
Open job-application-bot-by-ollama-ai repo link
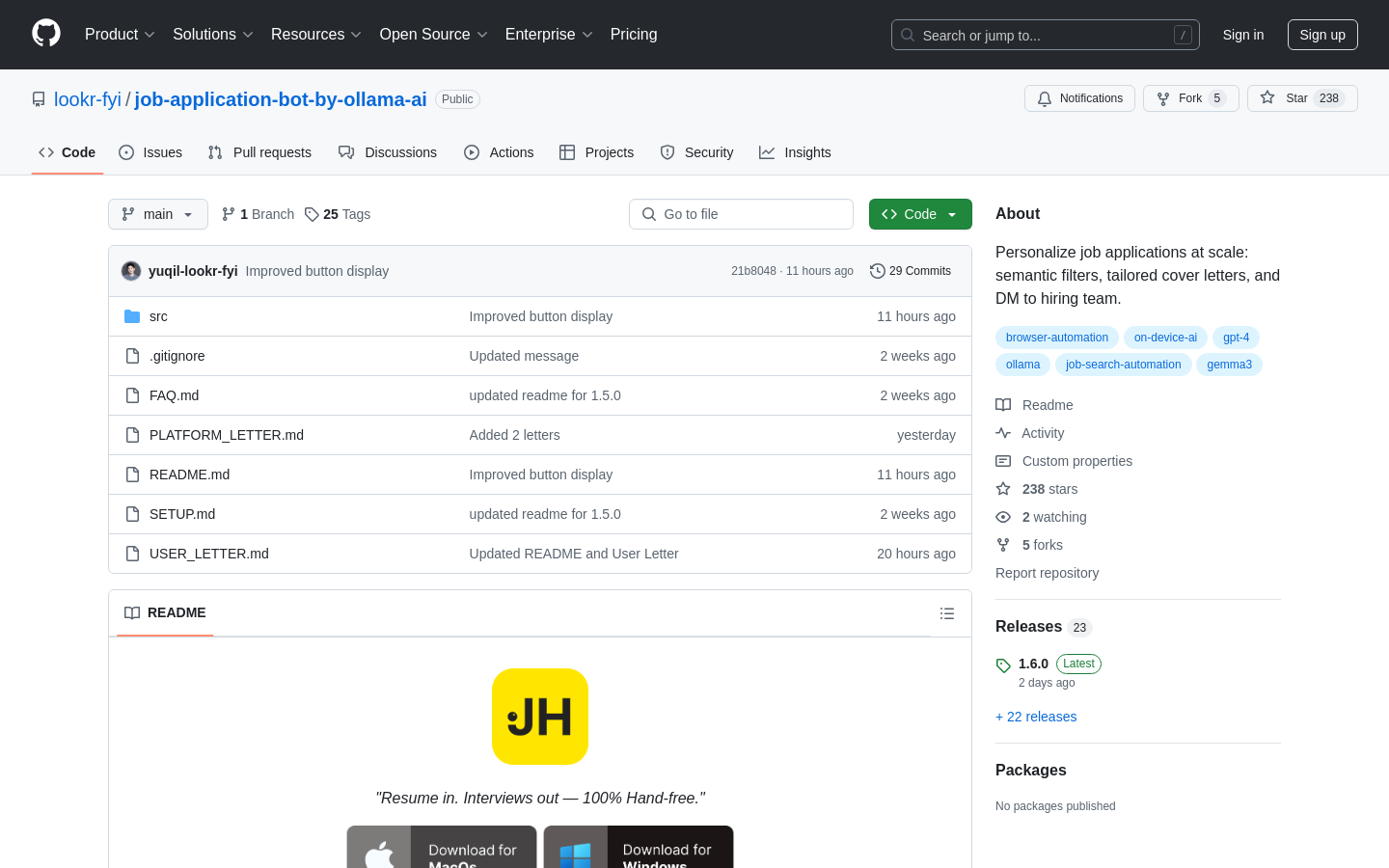tap(281, 99)
